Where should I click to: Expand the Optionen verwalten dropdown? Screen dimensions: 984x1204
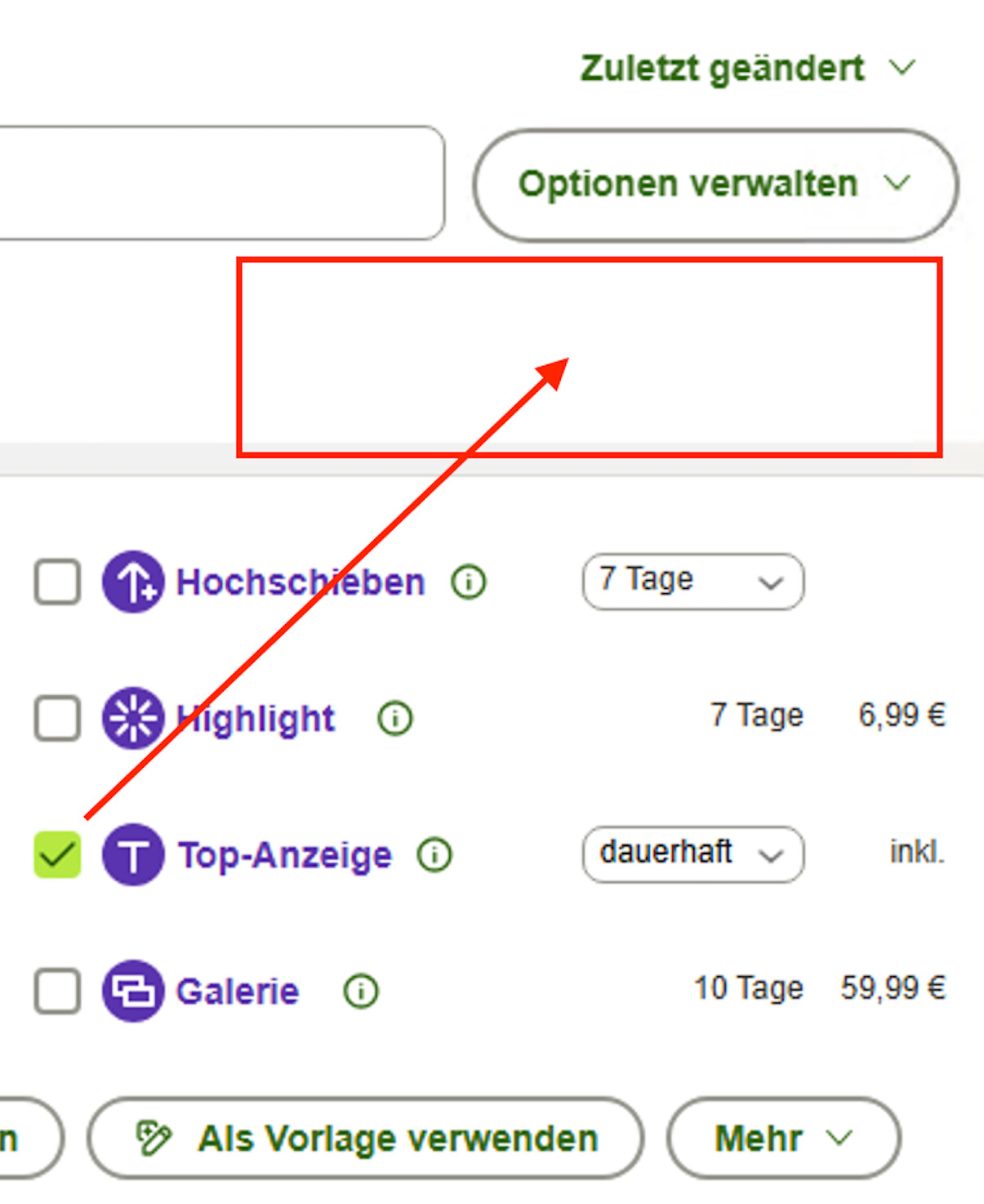pos(715,185)
